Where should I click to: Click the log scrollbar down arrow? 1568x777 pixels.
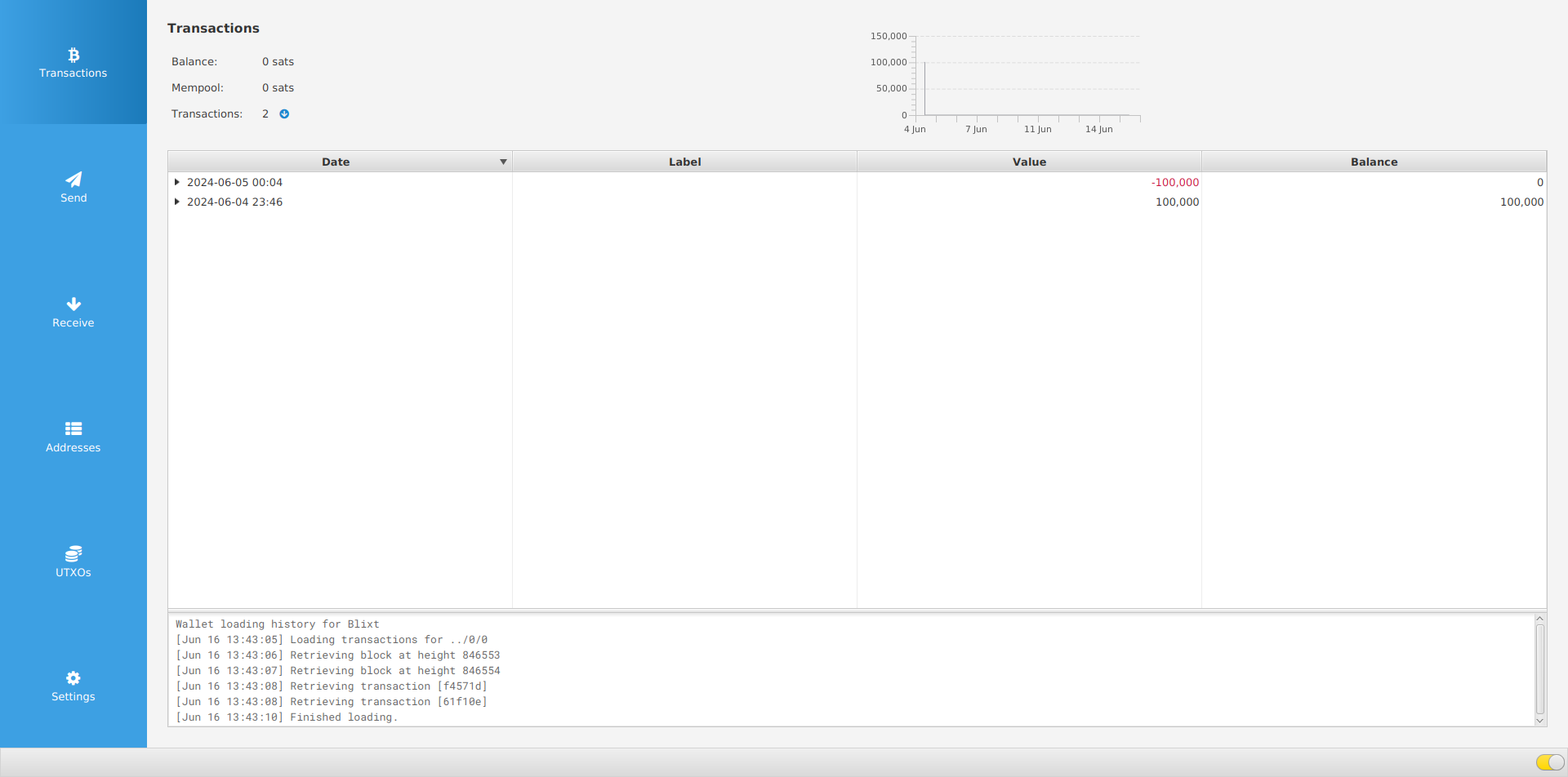click(1539, 721)
